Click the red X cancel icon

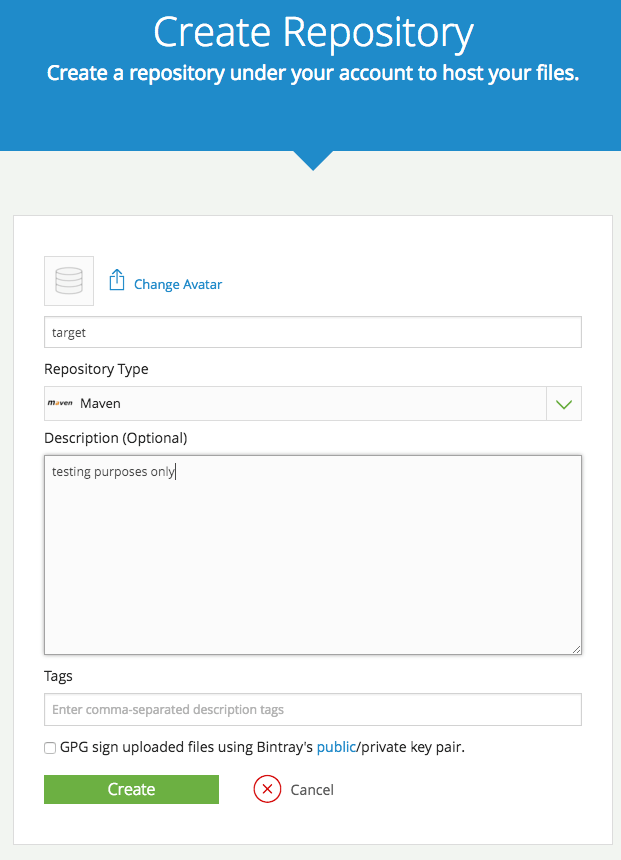(267, 789)
